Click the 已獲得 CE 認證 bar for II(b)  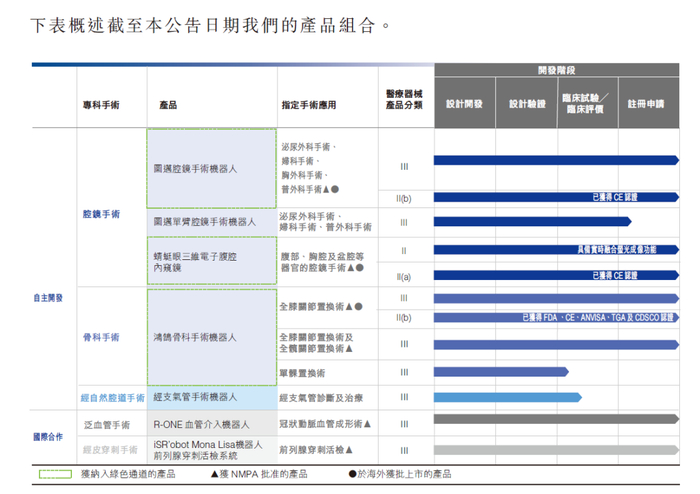point(556,197)
